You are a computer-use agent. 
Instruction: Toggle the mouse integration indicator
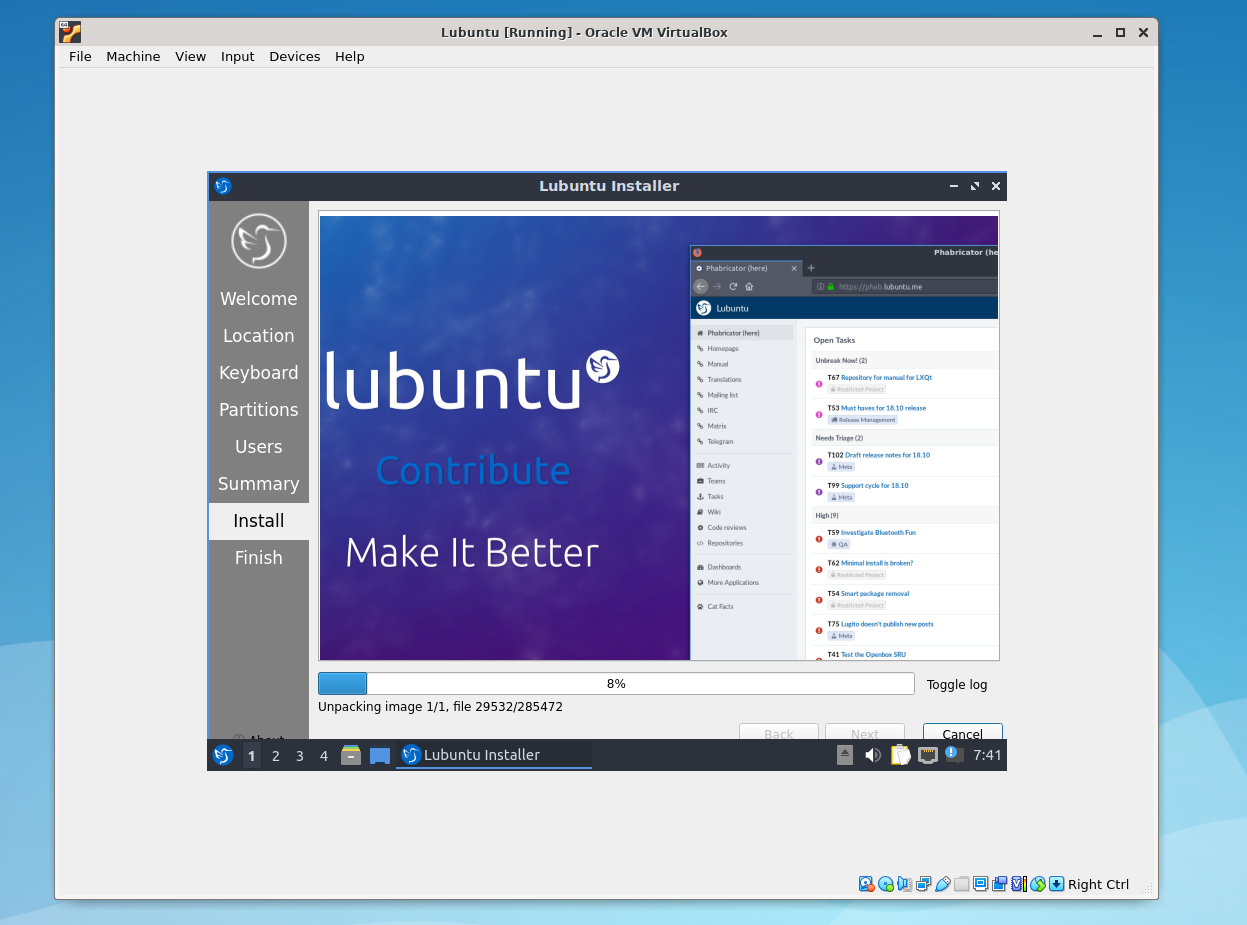(x=1038, y=884)
